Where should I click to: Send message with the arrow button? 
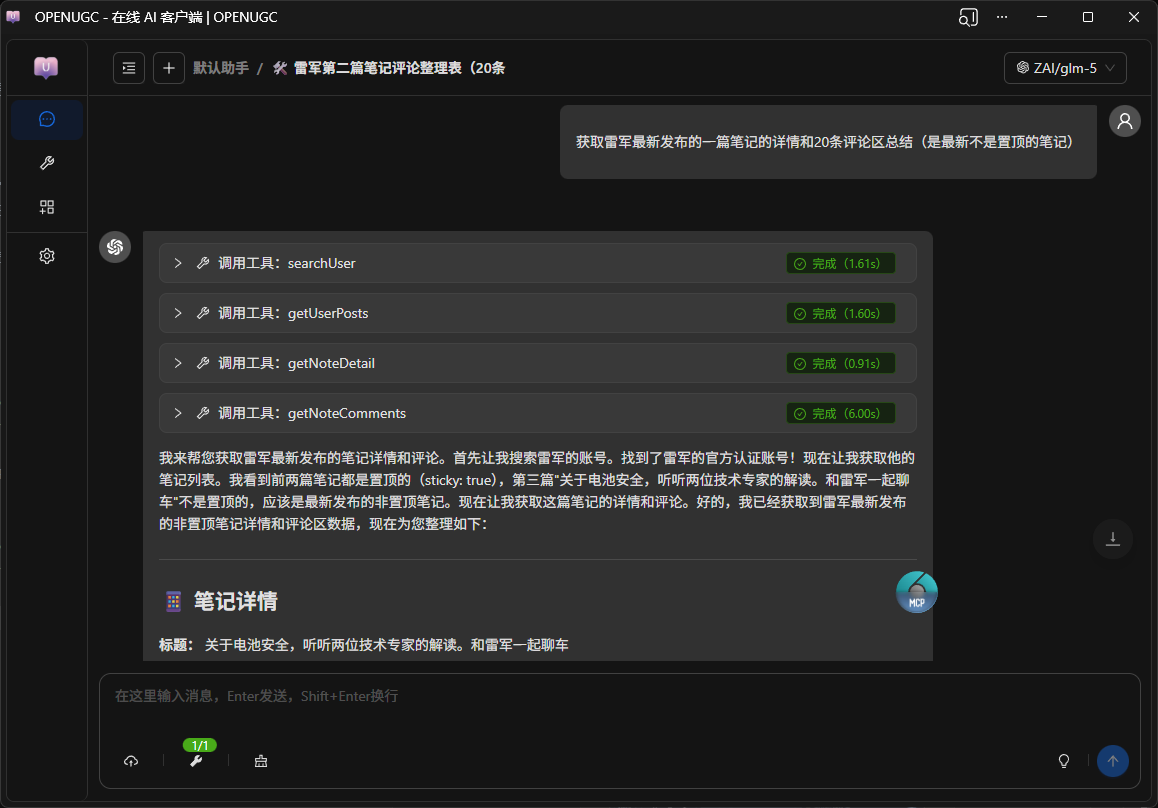pos(1112,761)
